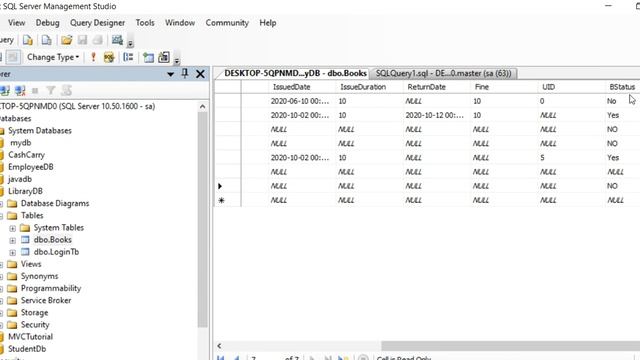The image size is (640, 360).
Task: Open the Help menu
Action: click(x=268, y=23)
